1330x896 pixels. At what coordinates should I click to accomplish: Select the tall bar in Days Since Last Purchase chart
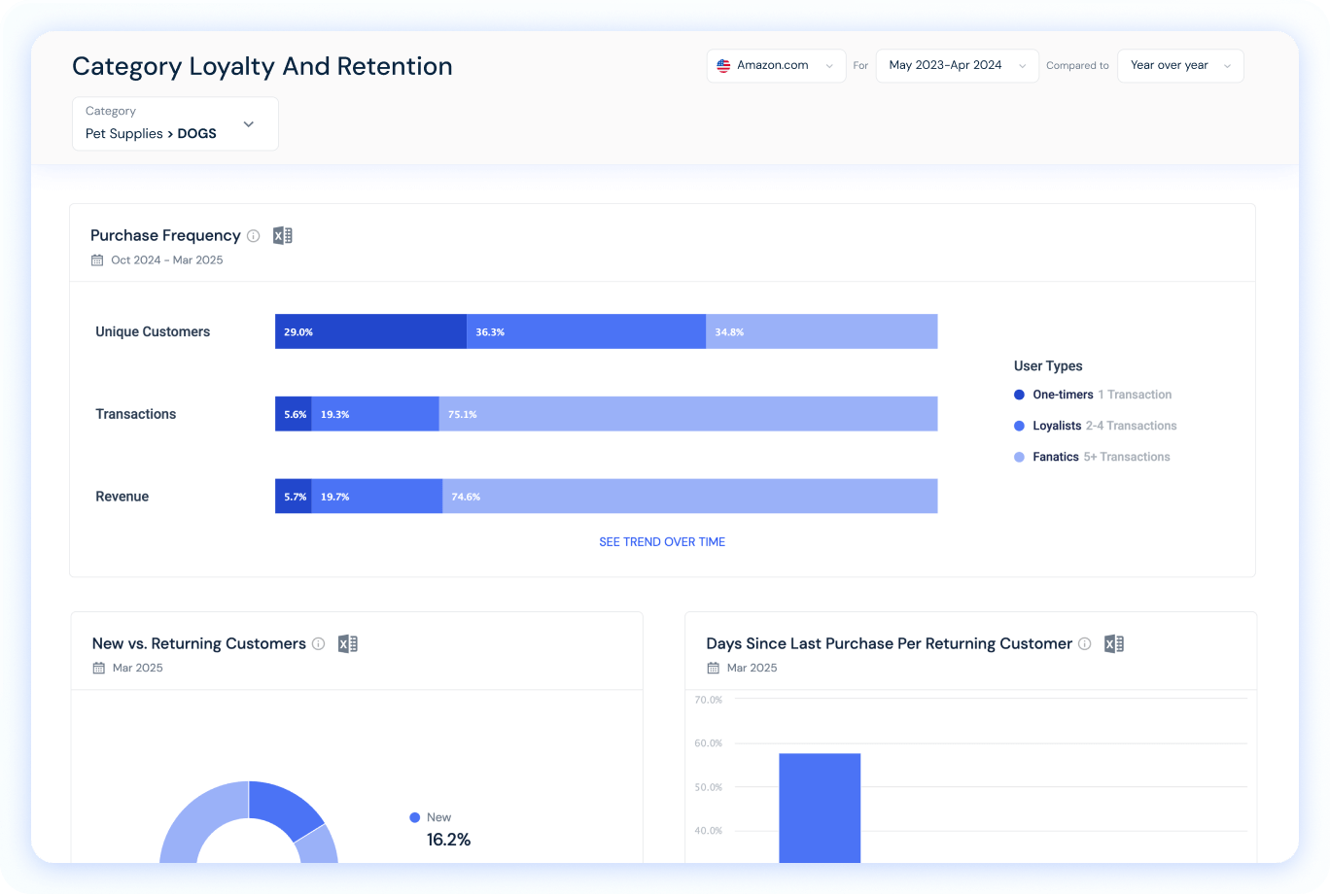click(x=820, y=821)
